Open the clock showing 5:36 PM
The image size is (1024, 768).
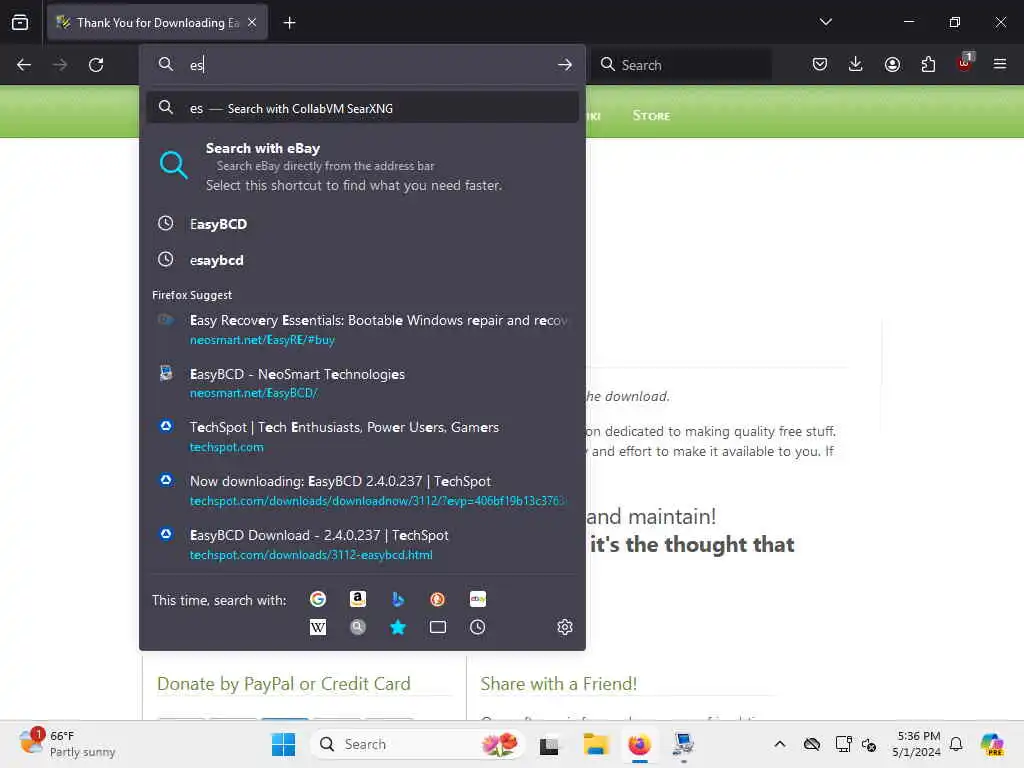pos(917,744)
